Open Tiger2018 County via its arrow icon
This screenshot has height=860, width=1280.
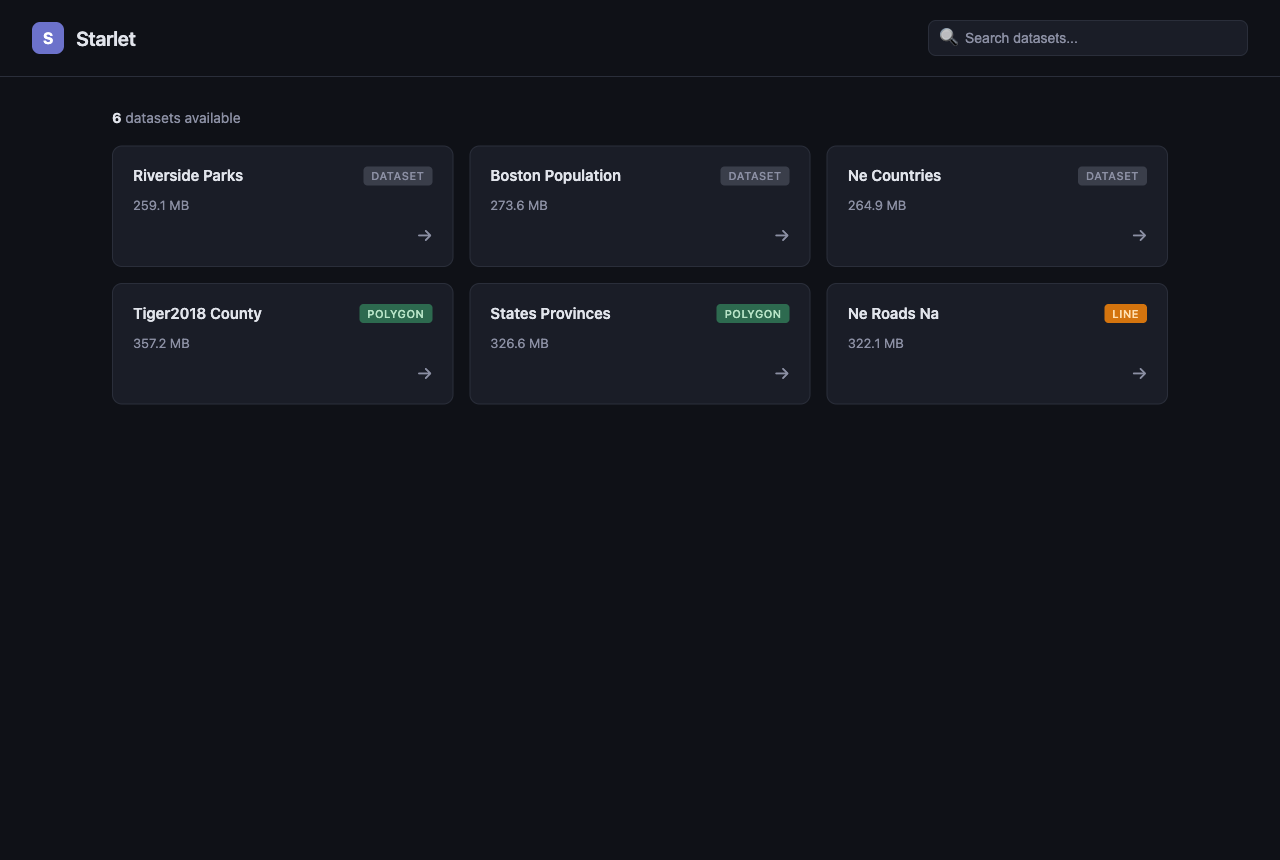425,373
